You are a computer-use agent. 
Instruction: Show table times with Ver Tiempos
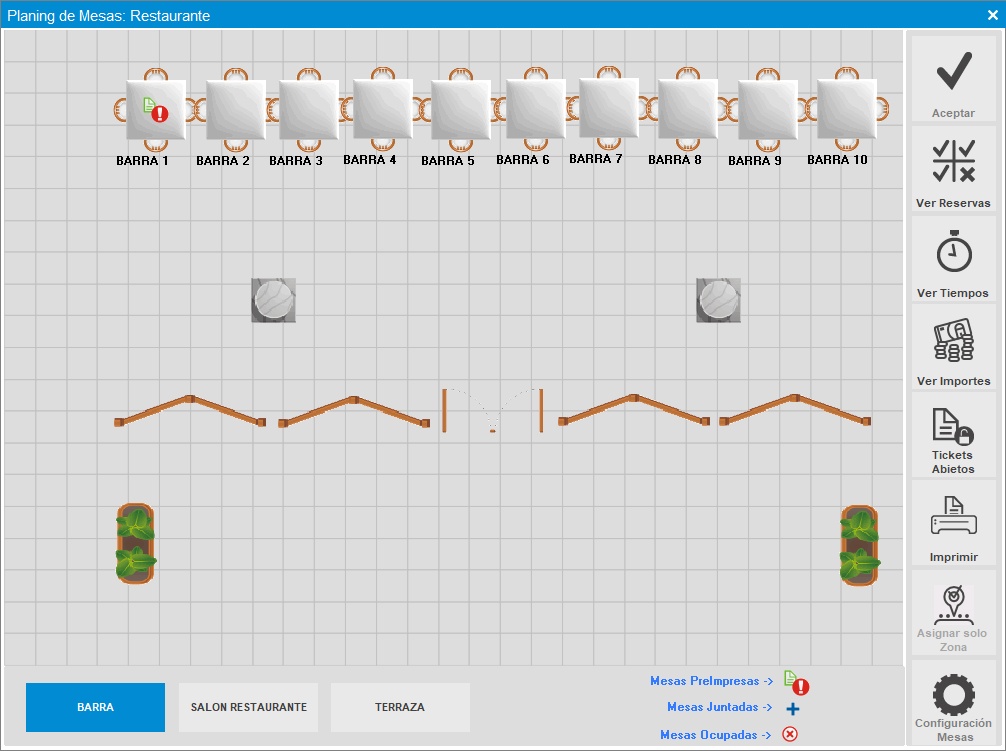pos(953,252)
